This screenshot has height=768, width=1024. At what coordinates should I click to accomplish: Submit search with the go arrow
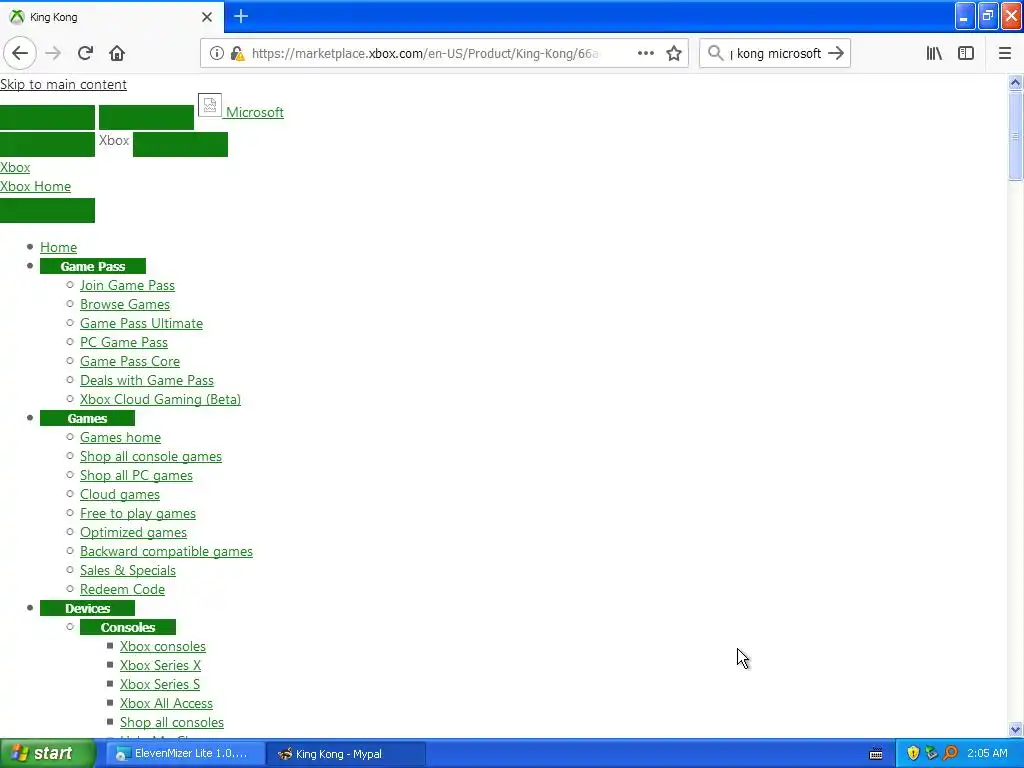836,54
